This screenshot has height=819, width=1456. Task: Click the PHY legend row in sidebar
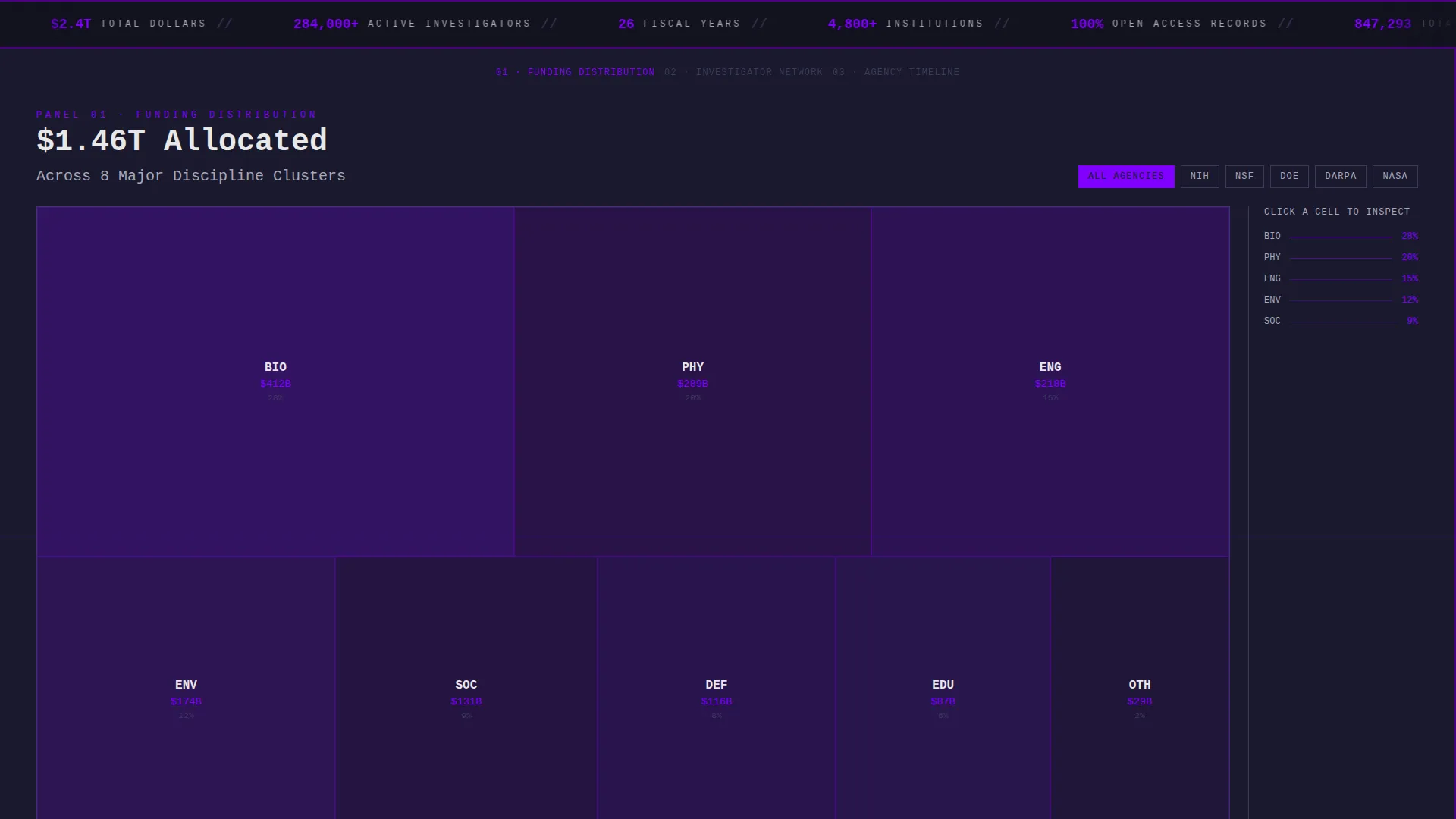[1341, 257]
